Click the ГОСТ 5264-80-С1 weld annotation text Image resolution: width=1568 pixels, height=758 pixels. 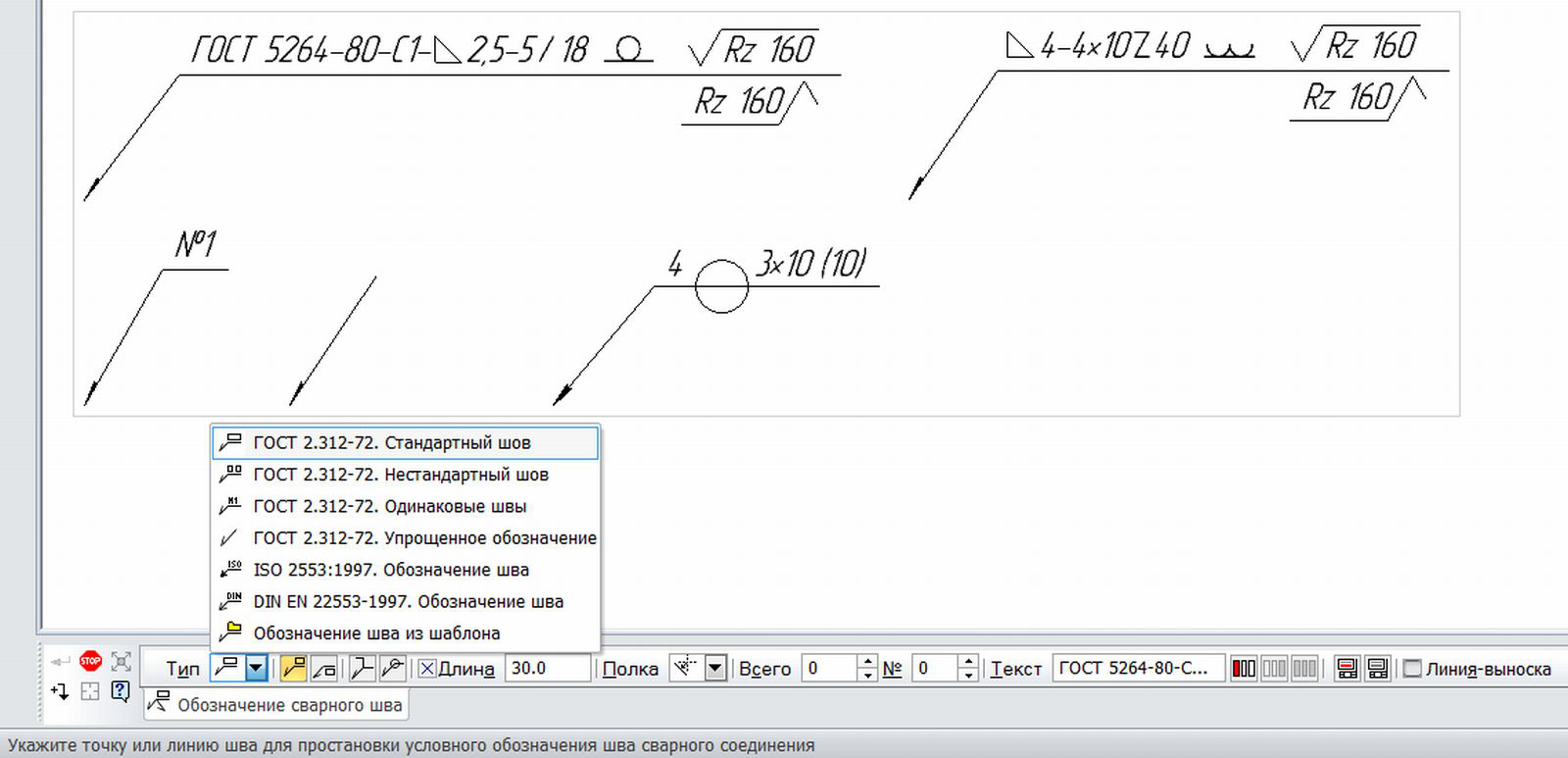click(x=390, y=49)
